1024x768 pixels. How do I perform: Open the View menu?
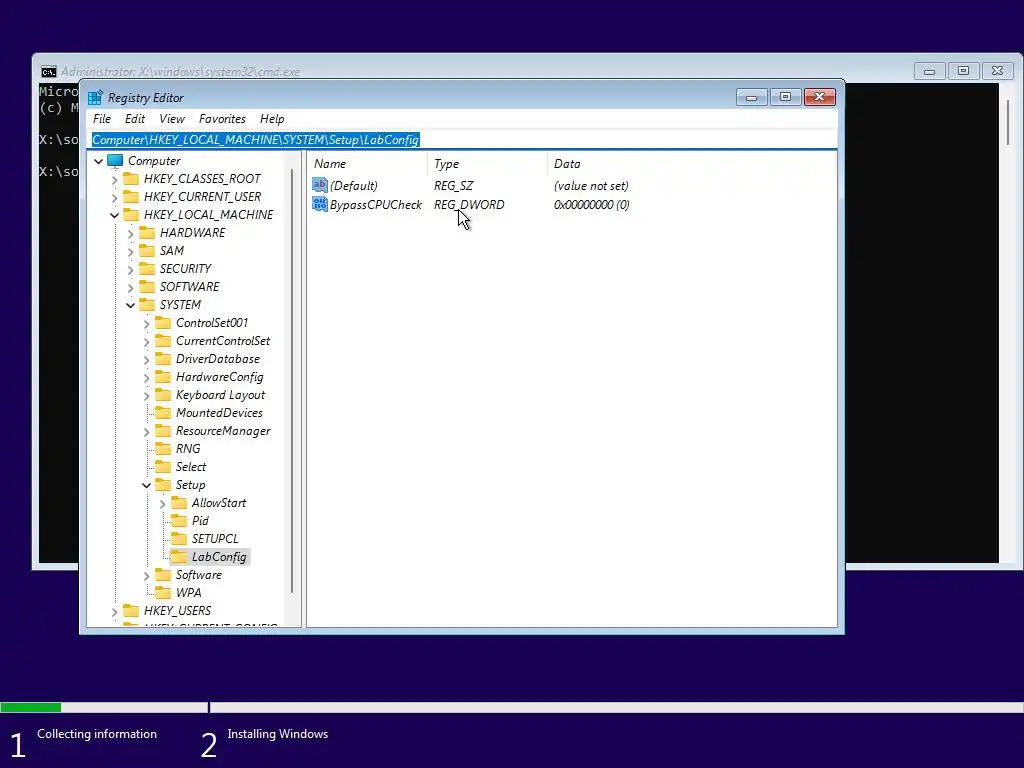click(172, 119)
